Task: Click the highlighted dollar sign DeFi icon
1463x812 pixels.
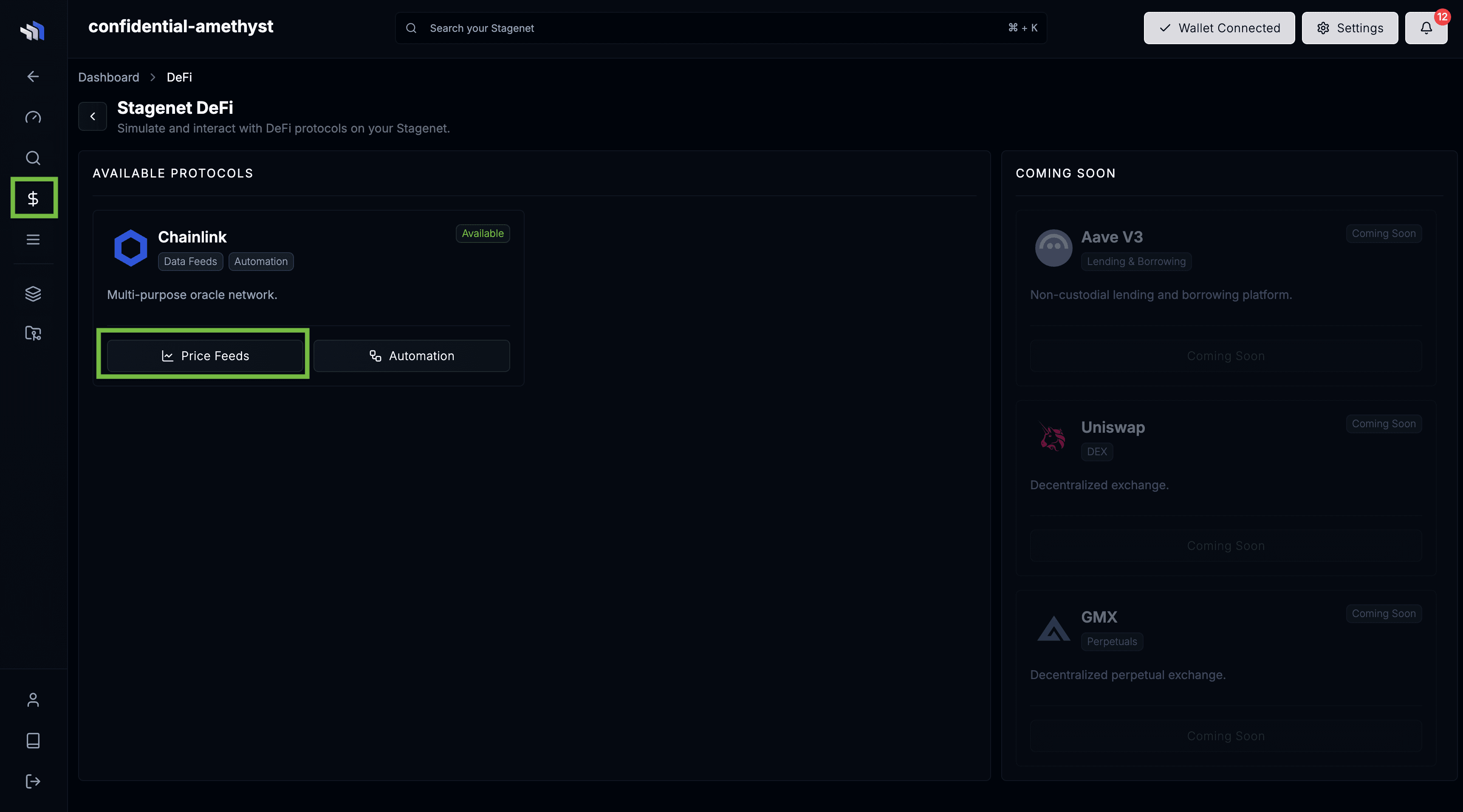Action: click(x=32, y=197)
